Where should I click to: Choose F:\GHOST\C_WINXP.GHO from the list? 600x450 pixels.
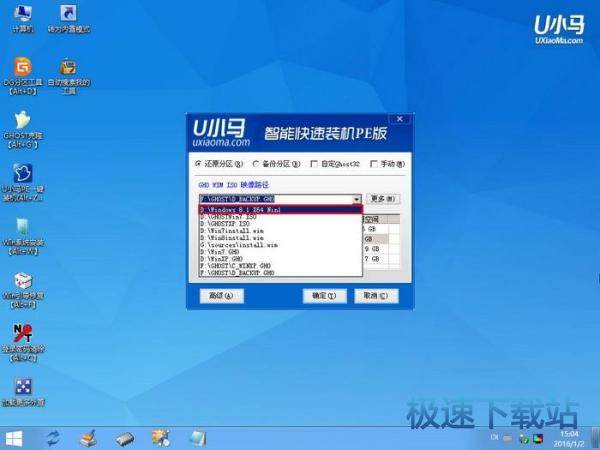point(280,266)
